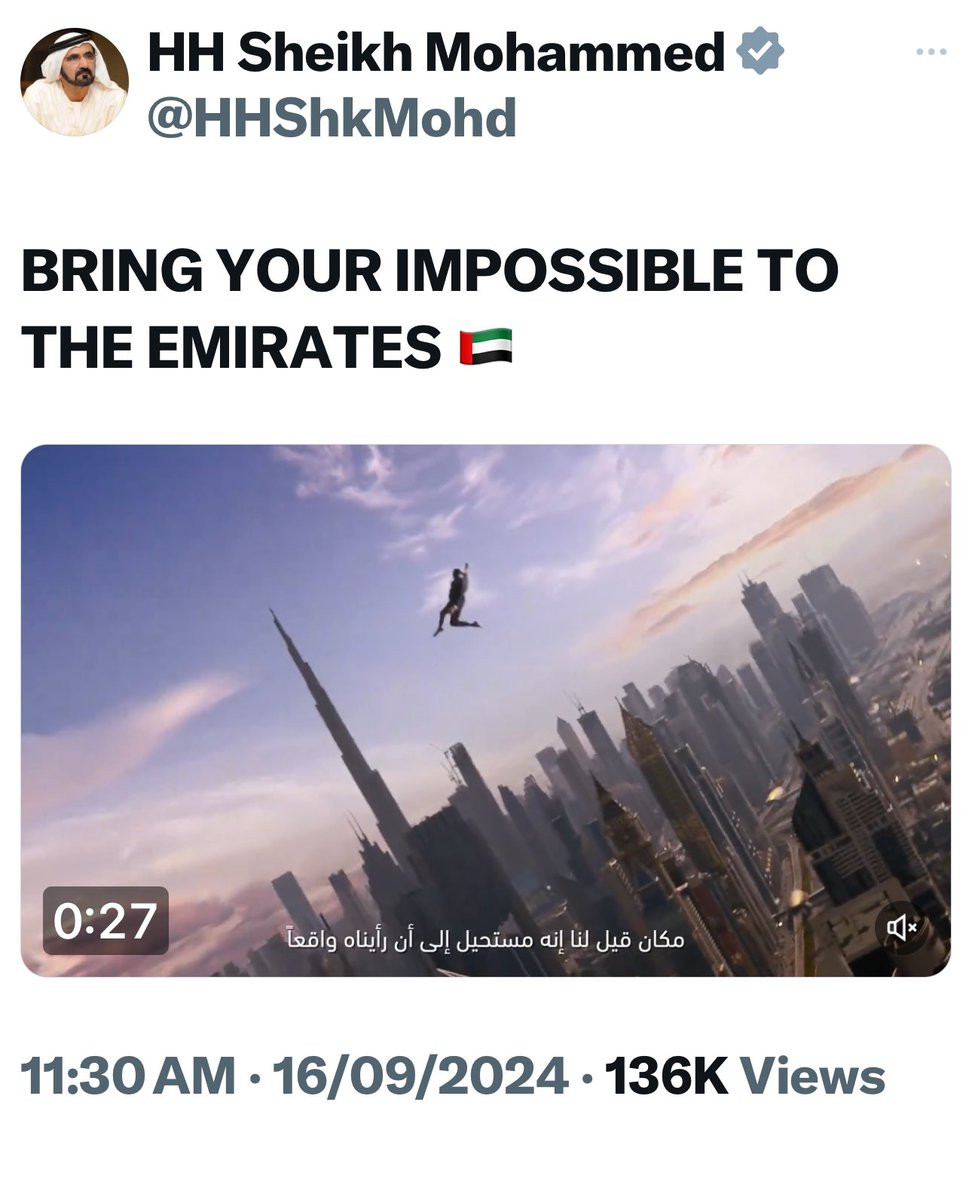Click the 11:30 AM post time
Screen dimensions: 972x1200
point(128,1078)
